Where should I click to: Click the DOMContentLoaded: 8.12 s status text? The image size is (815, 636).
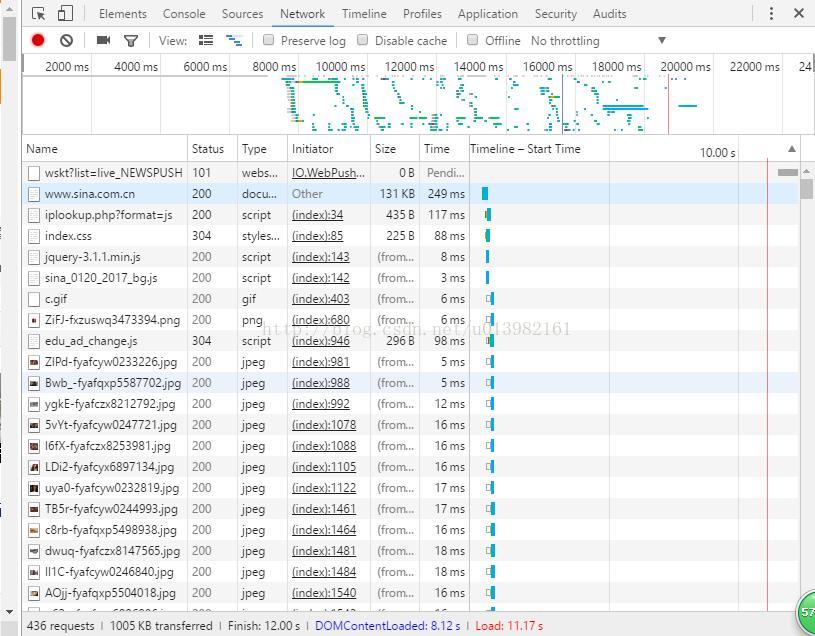click(387, 626)
